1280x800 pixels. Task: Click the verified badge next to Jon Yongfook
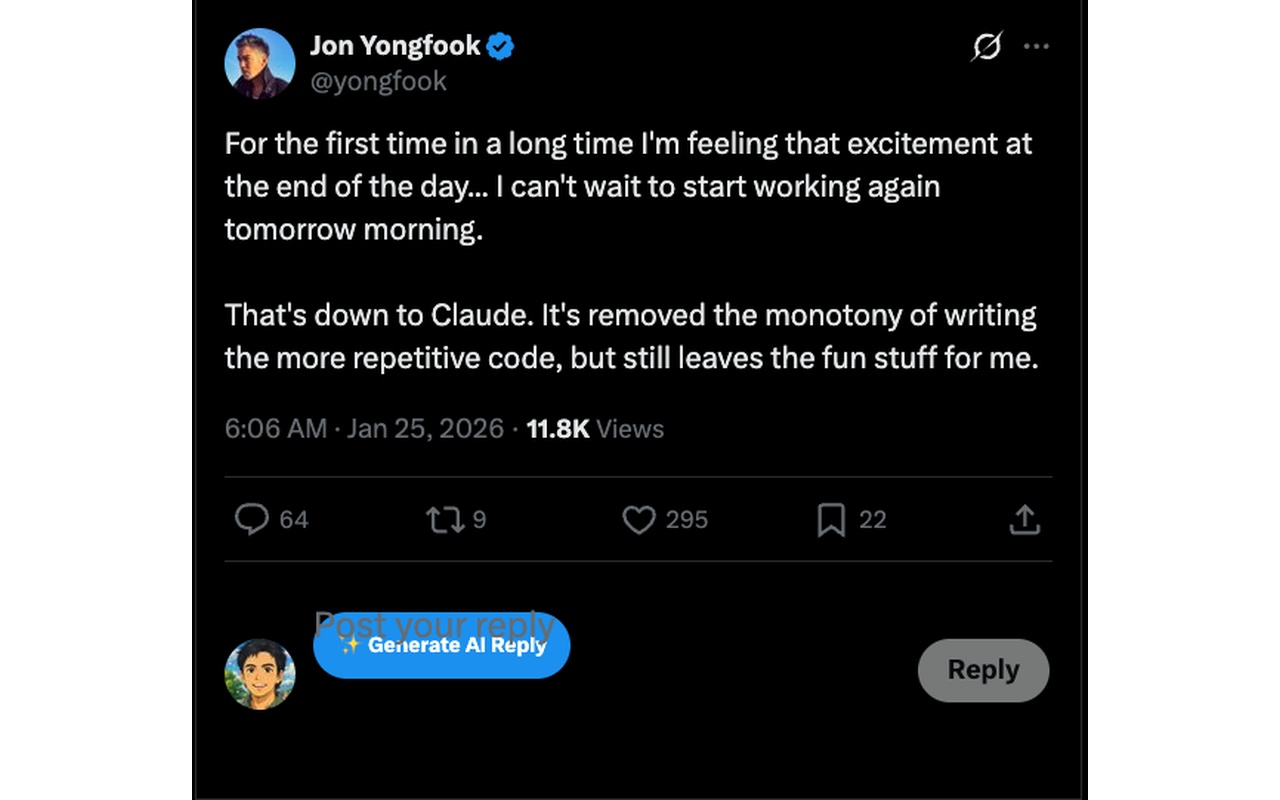point(500,44)
